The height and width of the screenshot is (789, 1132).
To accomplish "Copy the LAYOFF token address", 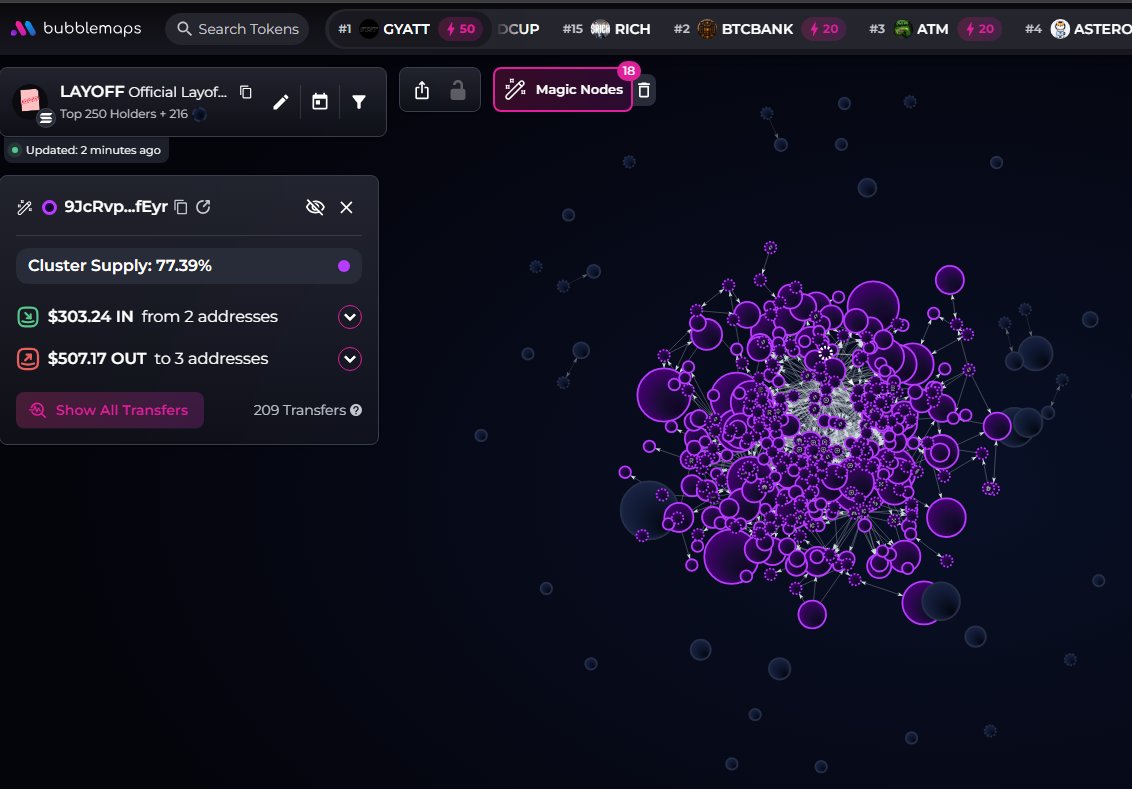I will (x=246, y=92).
